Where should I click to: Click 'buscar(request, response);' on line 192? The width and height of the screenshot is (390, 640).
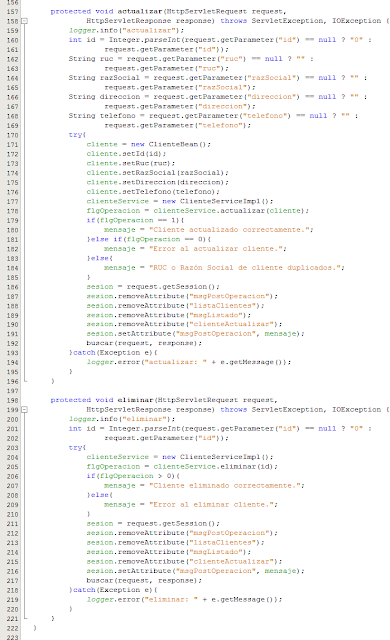click(144, 343)
